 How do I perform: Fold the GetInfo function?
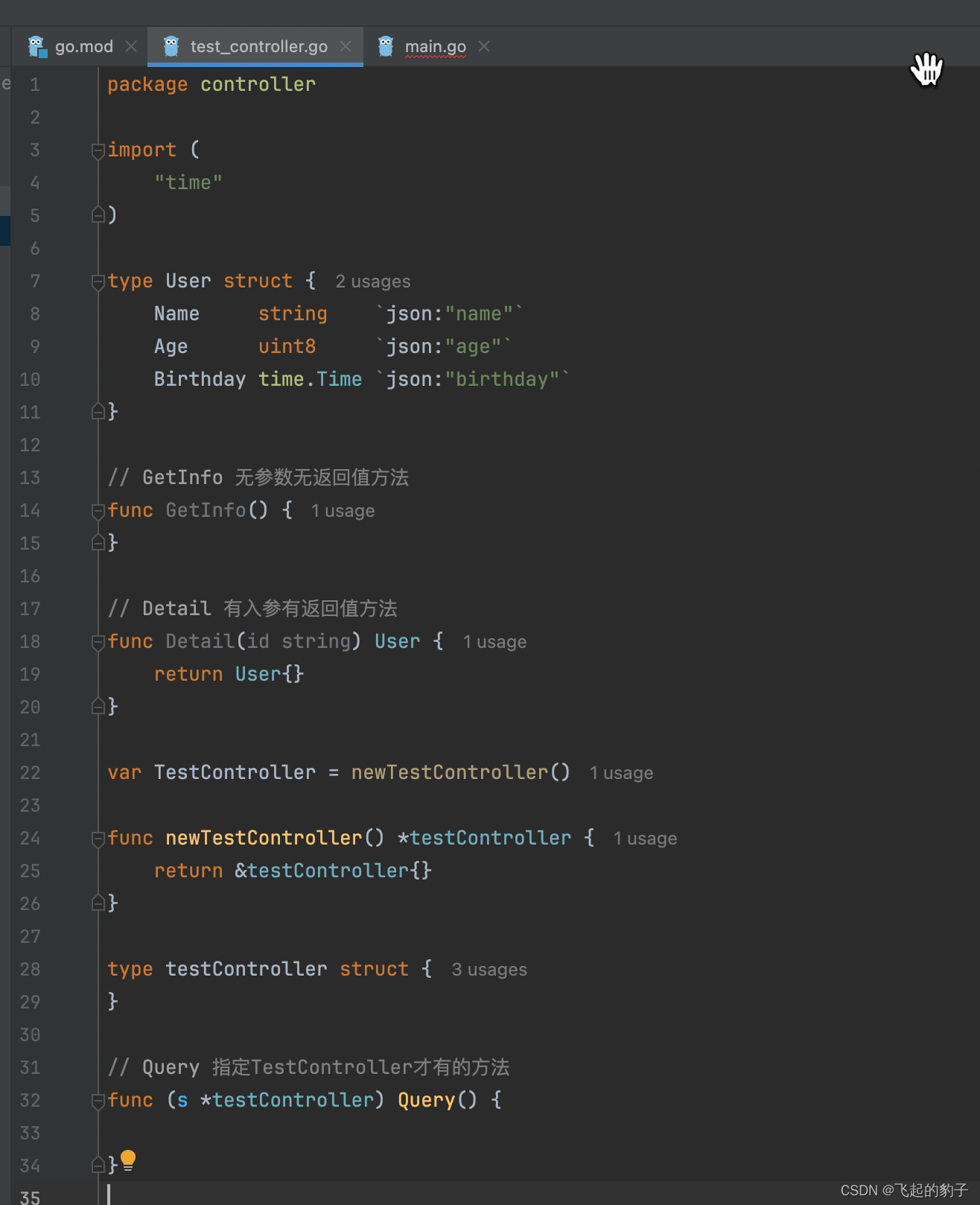[x=98, y=511]
